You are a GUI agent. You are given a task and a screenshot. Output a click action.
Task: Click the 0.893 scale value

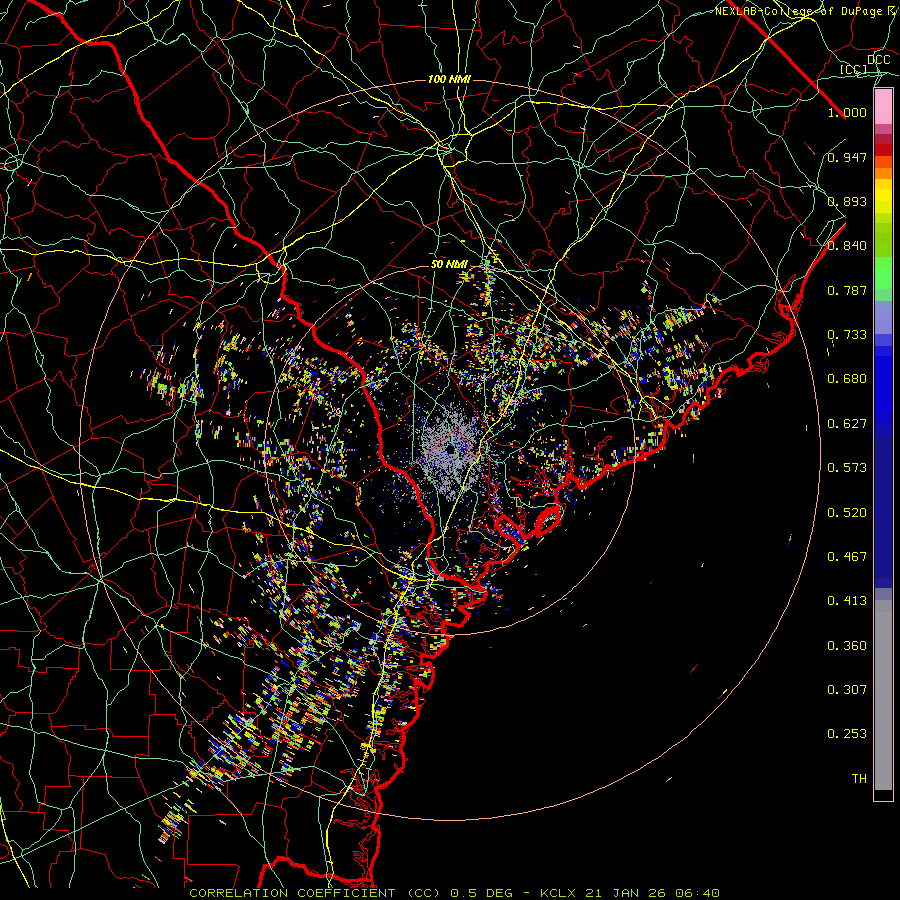(x=847, y=201)
